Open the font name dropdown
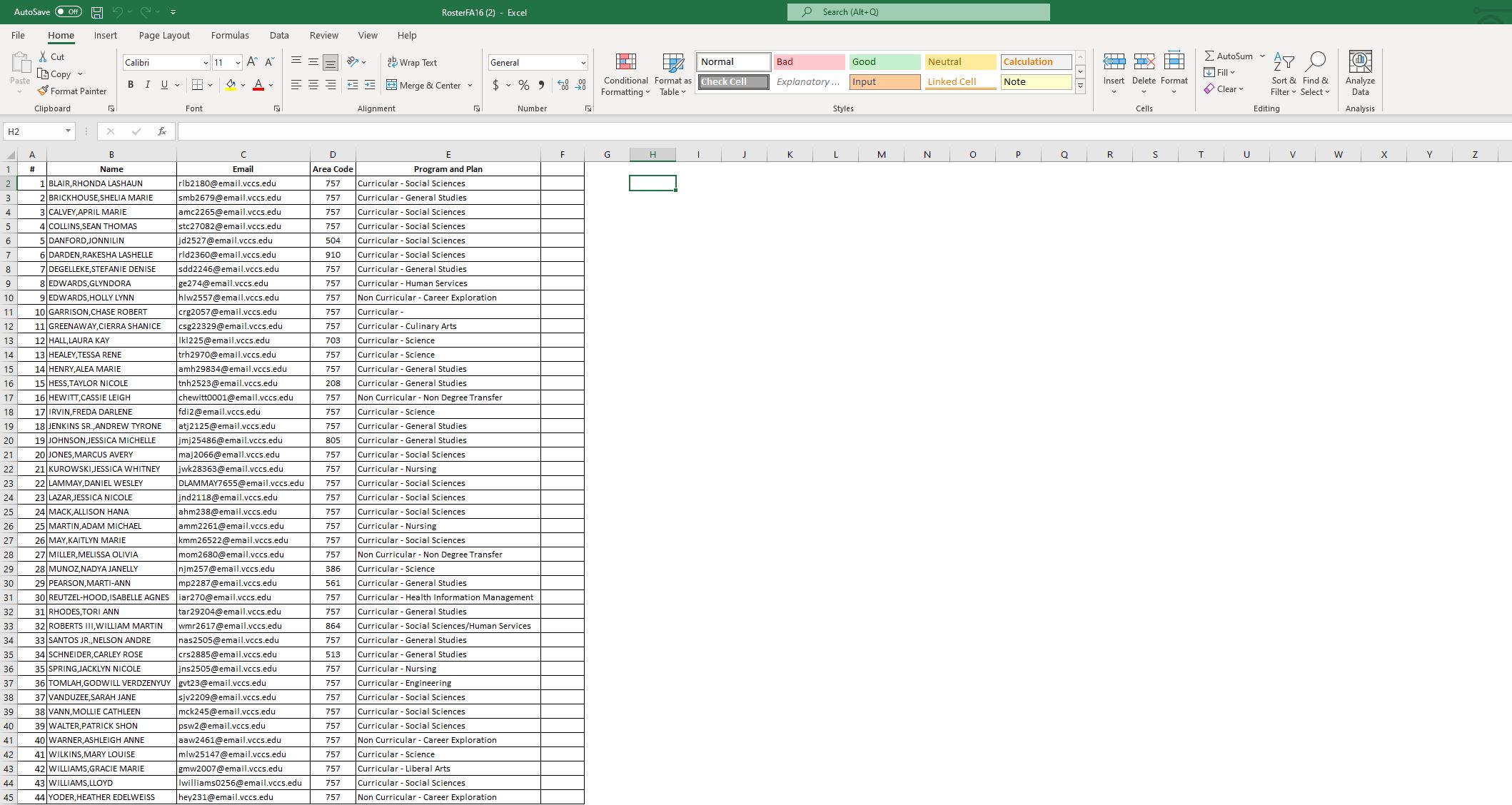The width and height of the screenshot is (1512, 805). click(x=206, y=63)
